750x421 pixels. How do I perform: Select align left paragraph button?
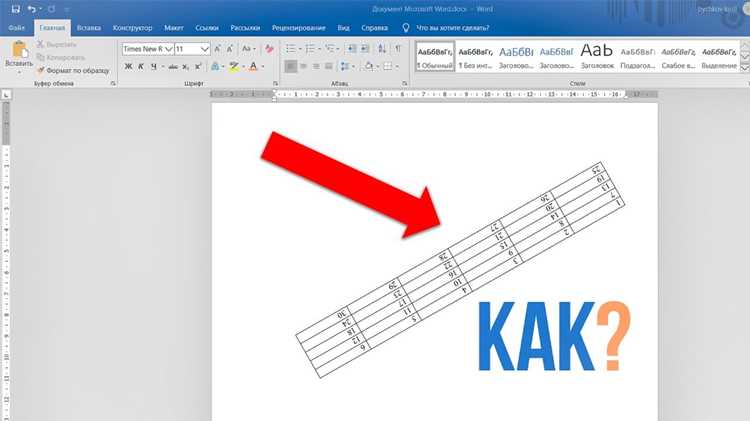click(290, 66)
